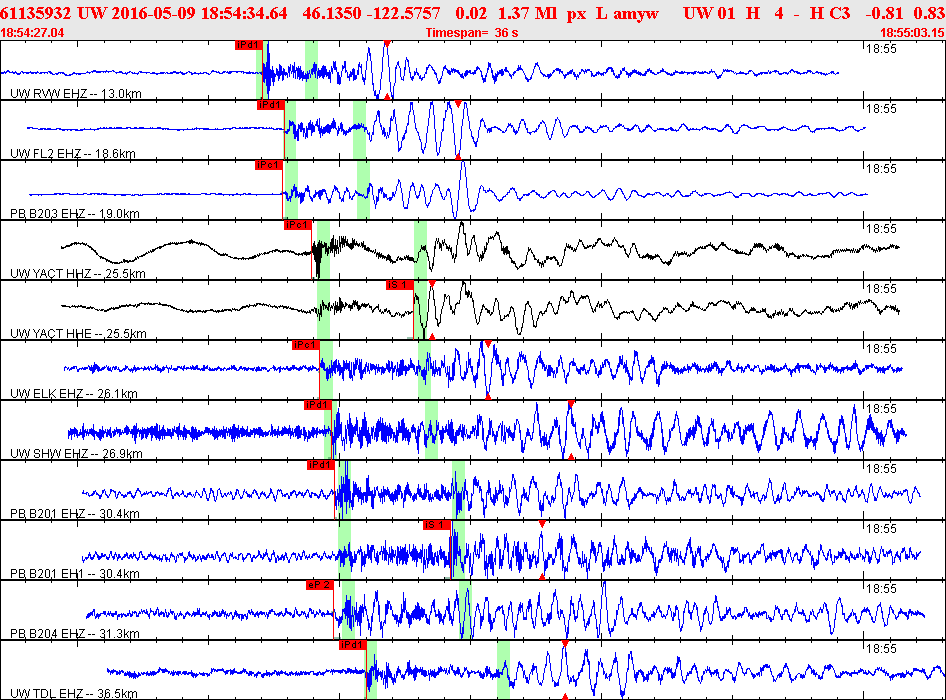Click the red amplitude triangle atop TDL trace
Image resolution: width=946 pixels, height=700 pixels.
click(565, 644)
